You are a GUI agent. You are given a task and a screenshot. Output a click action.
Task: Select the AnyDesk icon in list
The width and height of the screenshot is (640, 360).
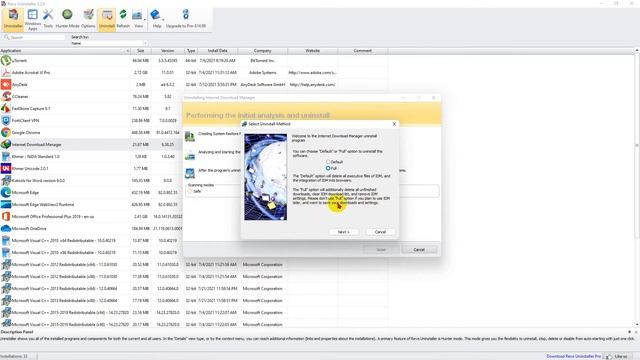coord(6,84)
